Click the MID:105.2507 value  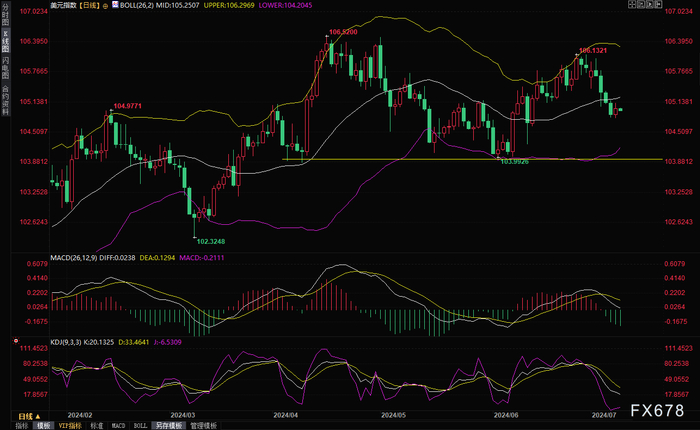177,5
